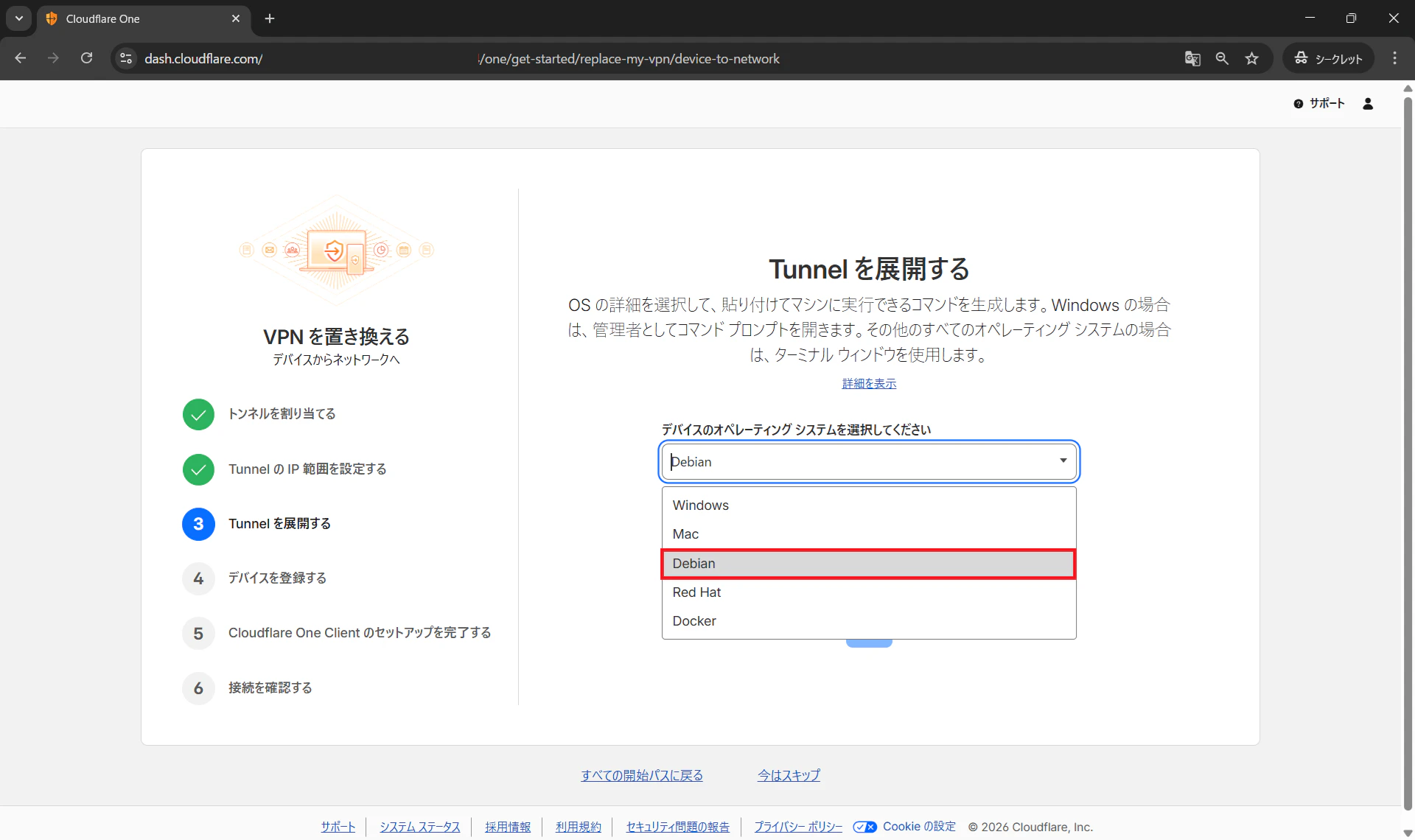Toggle the Cookie の設定 privacy choices icon
The height and width of the screenshot is (840, 1415).
pos(864,827)
